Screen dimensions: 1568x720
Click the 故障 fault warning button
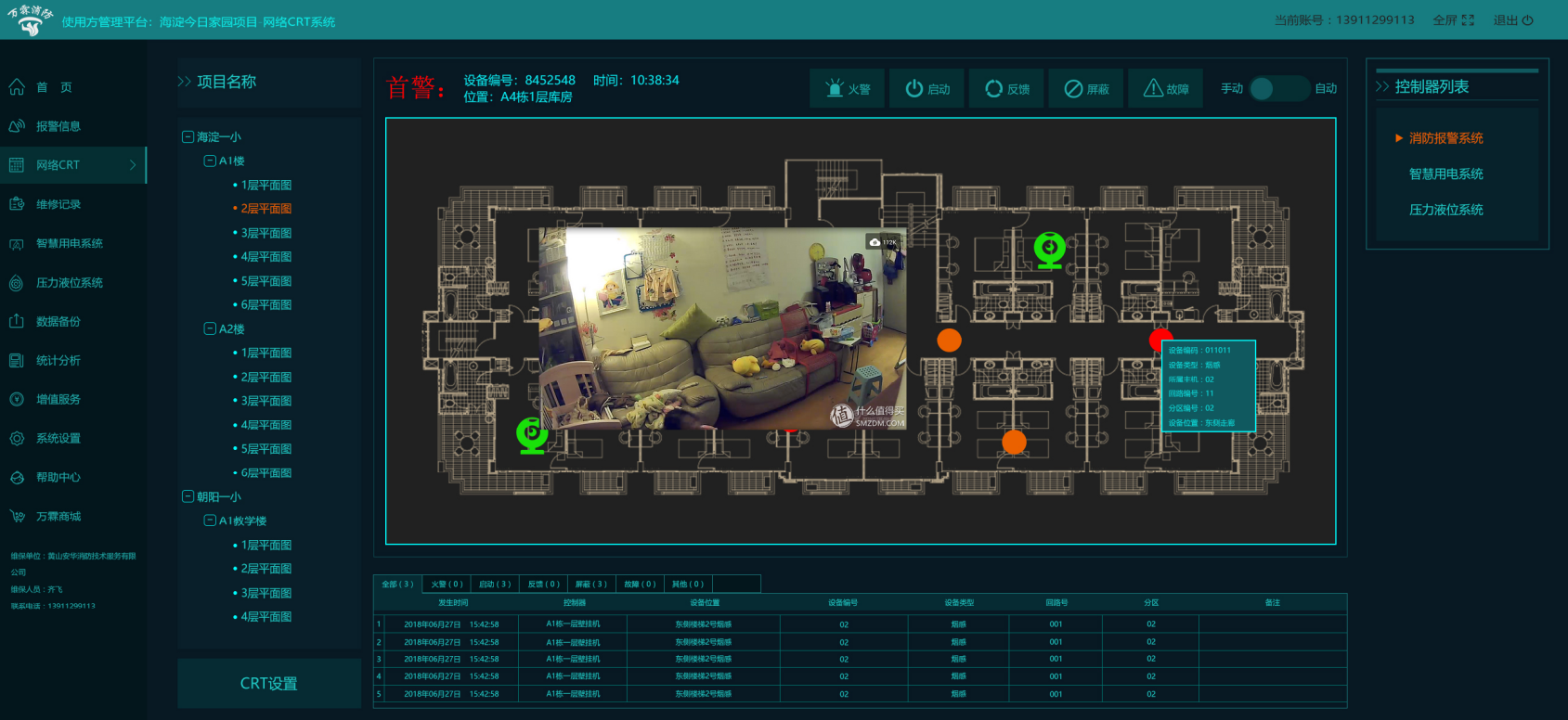[x=1165, y=88]
